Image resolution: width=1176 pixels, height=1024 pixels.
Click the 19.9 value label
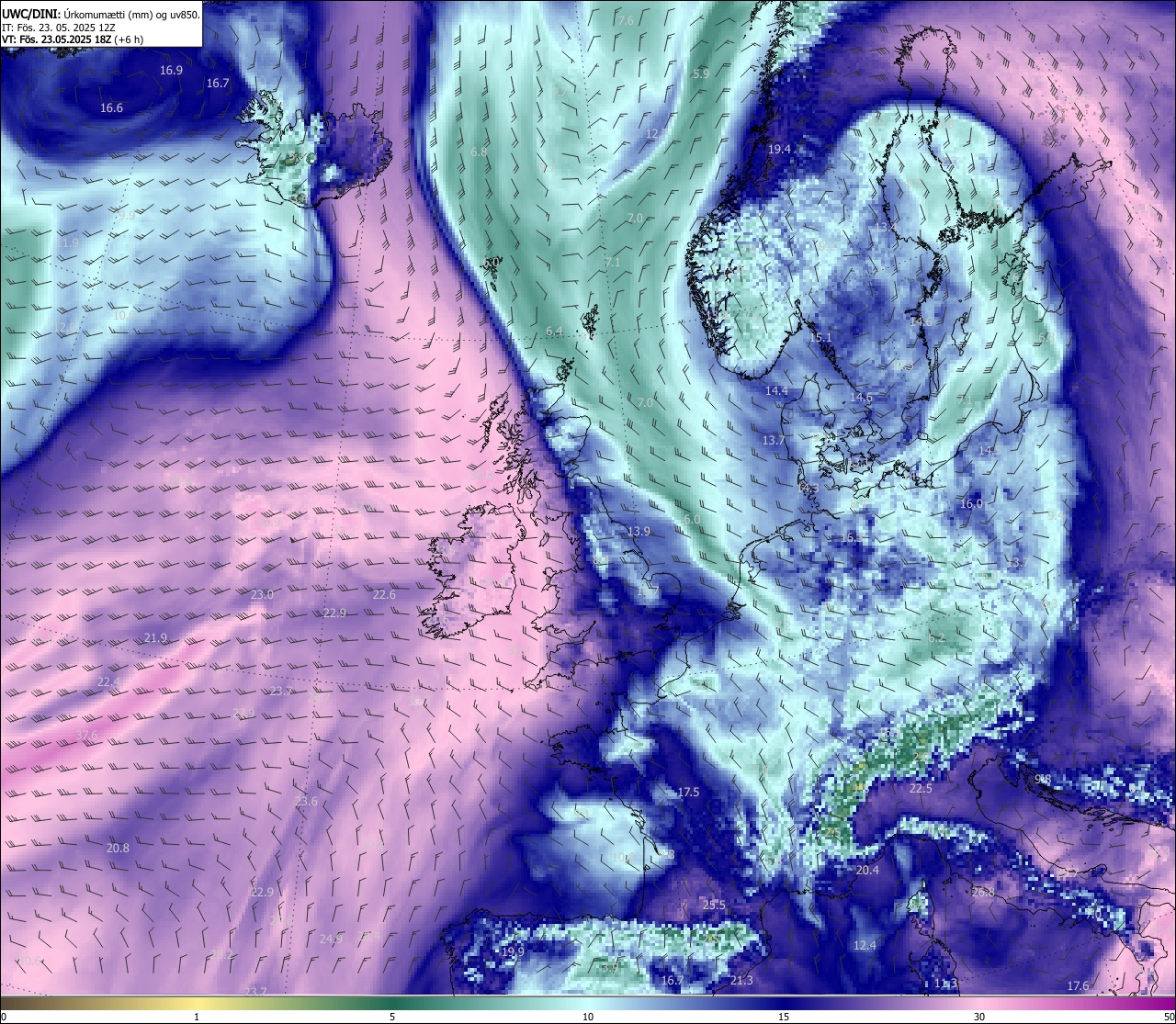click(x=513, y=951)
